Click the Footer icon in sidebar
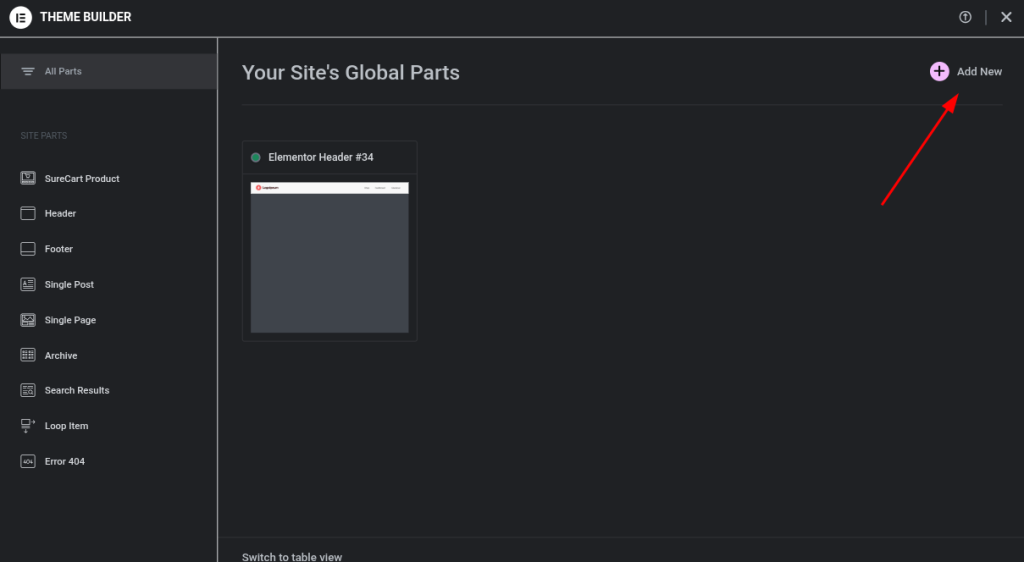The image size is (1024, 562). (x=28, y=249)
